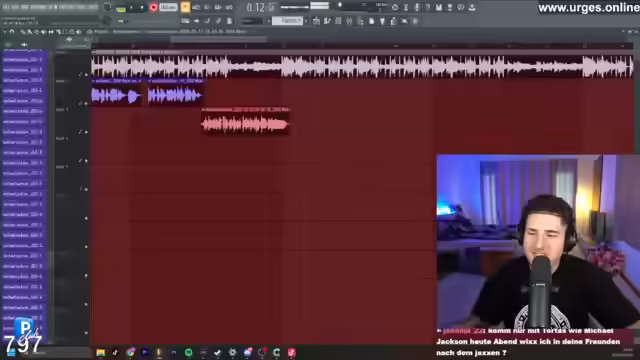Select the playlist Paint brush tool

click(30, 31)
